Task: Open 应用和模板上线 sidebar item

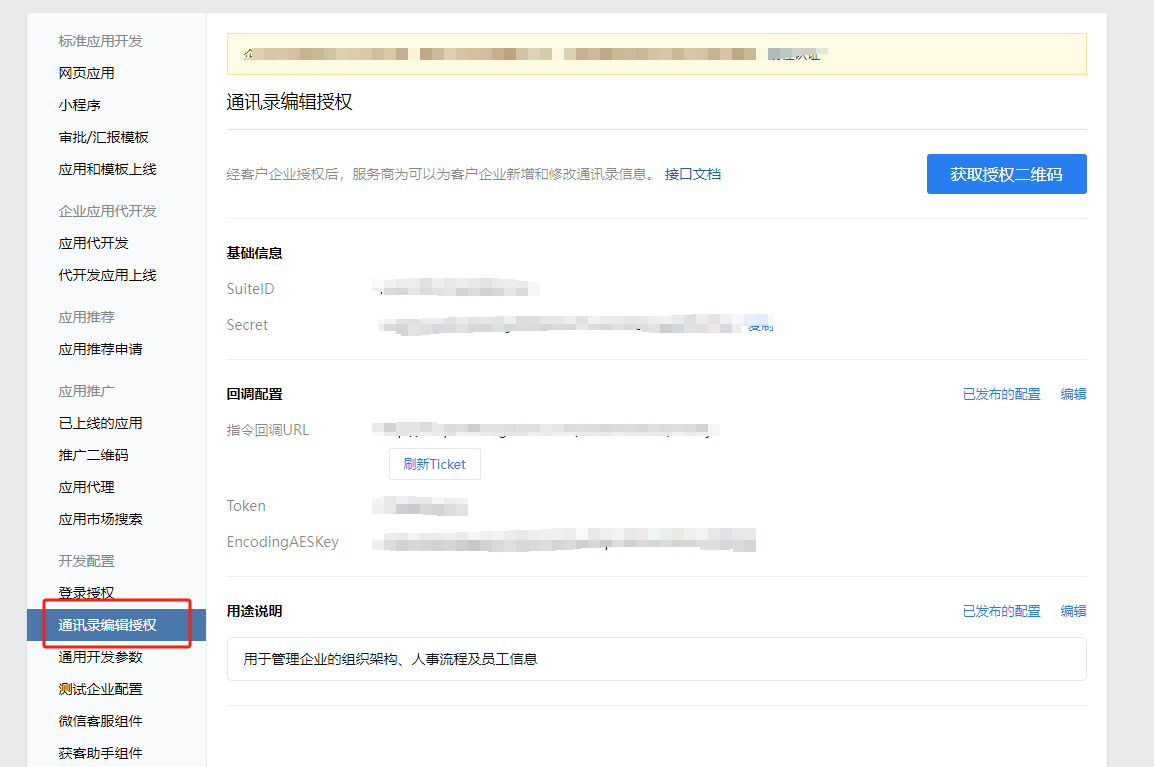Action: coord(107,169)
